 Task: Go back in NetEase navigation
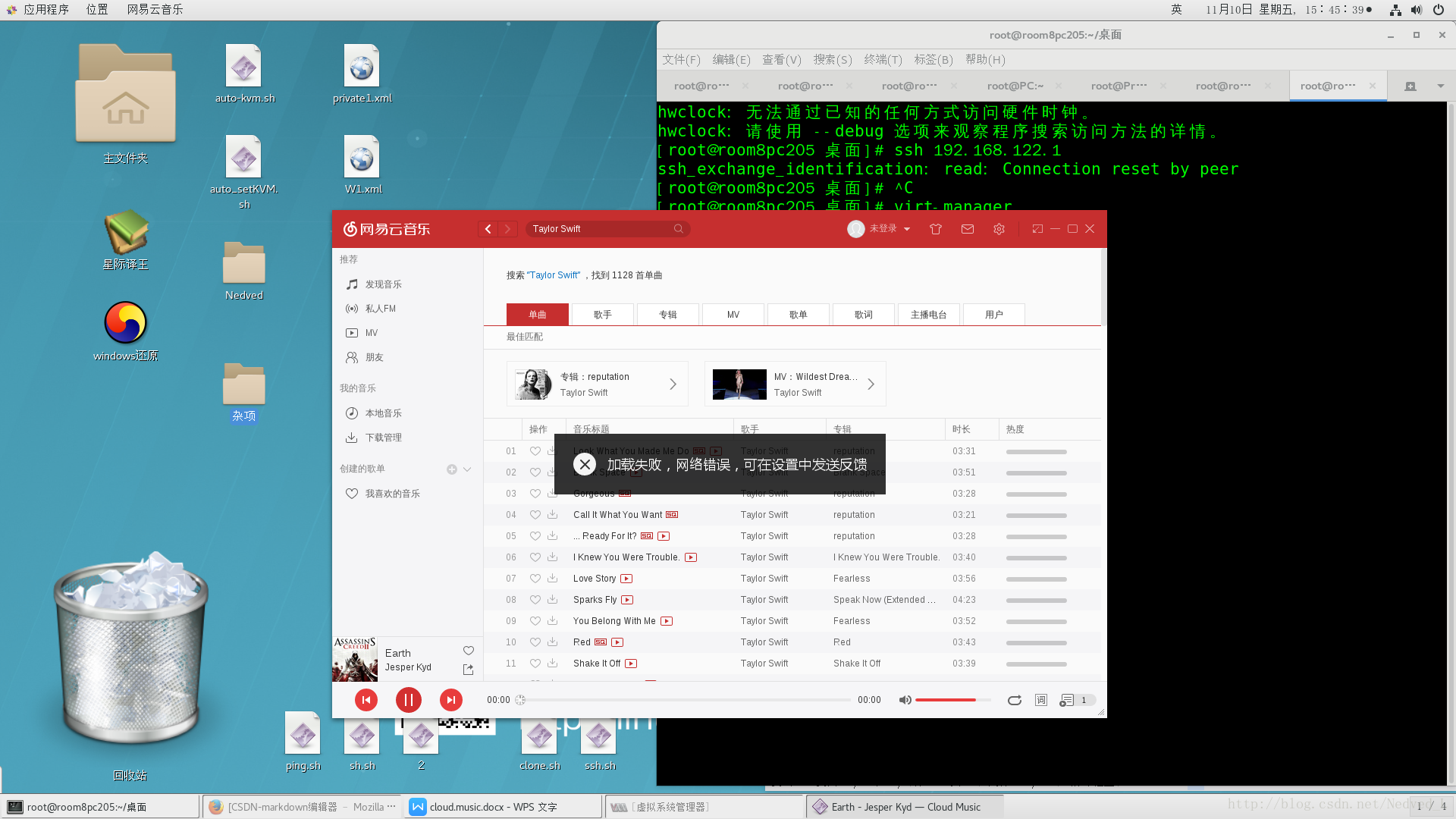[x=488, y=229]
